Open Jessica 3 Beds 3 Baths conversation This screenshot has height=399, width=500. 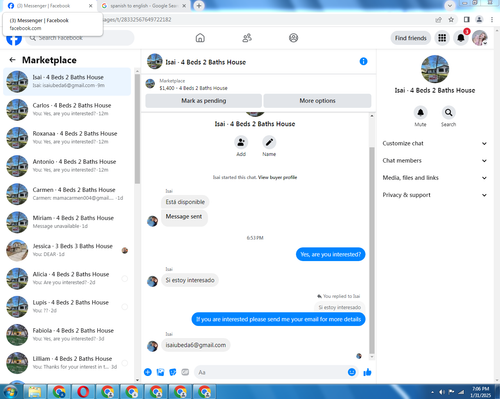tap(67, 250)
